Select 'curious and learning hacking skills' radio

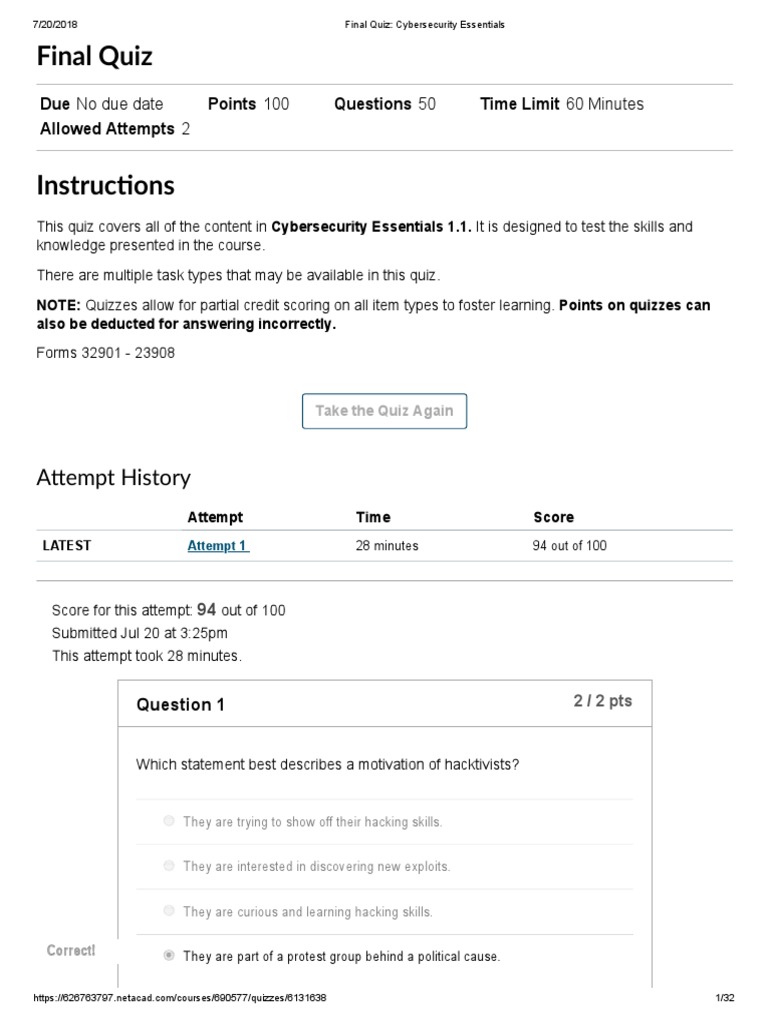pyautogui.click(x=169, y=911)
